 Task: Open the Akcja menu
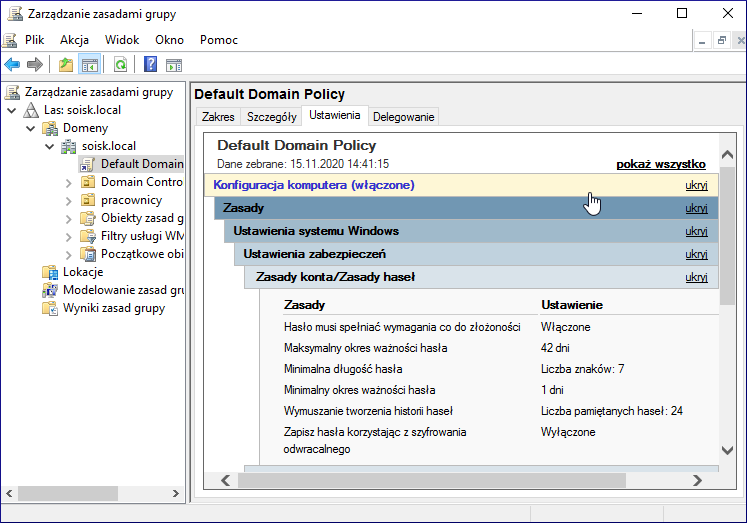point(74,40)
